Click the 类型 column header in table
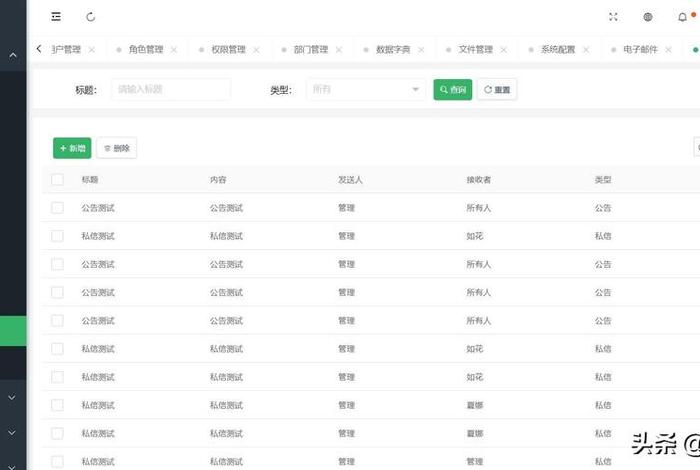The image size is (700, 470). [x=603, y=179]
